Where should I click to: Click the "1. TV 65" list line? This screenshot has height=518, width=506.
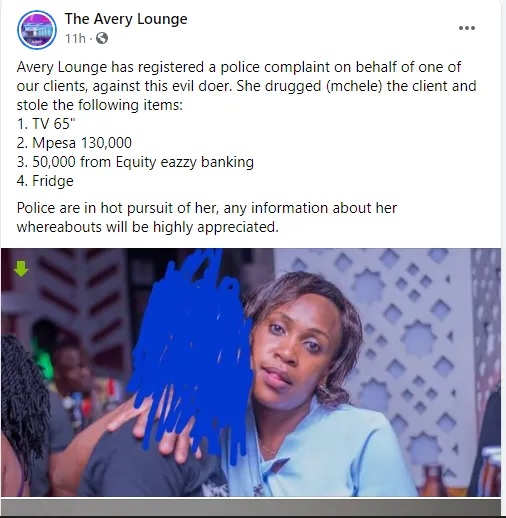[x=46, y=124]
